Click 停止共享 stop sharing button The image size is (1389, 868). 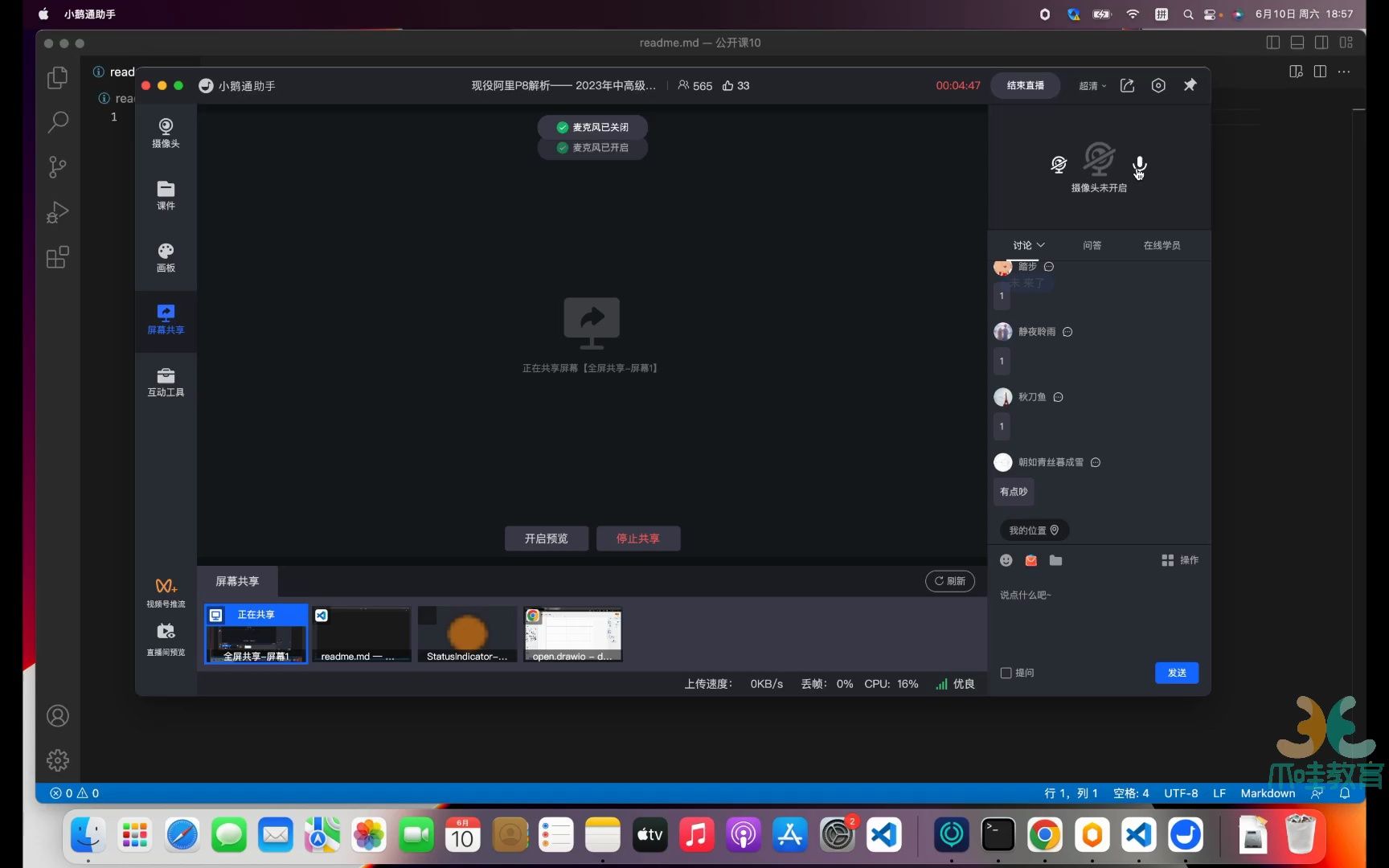[638, 538]
